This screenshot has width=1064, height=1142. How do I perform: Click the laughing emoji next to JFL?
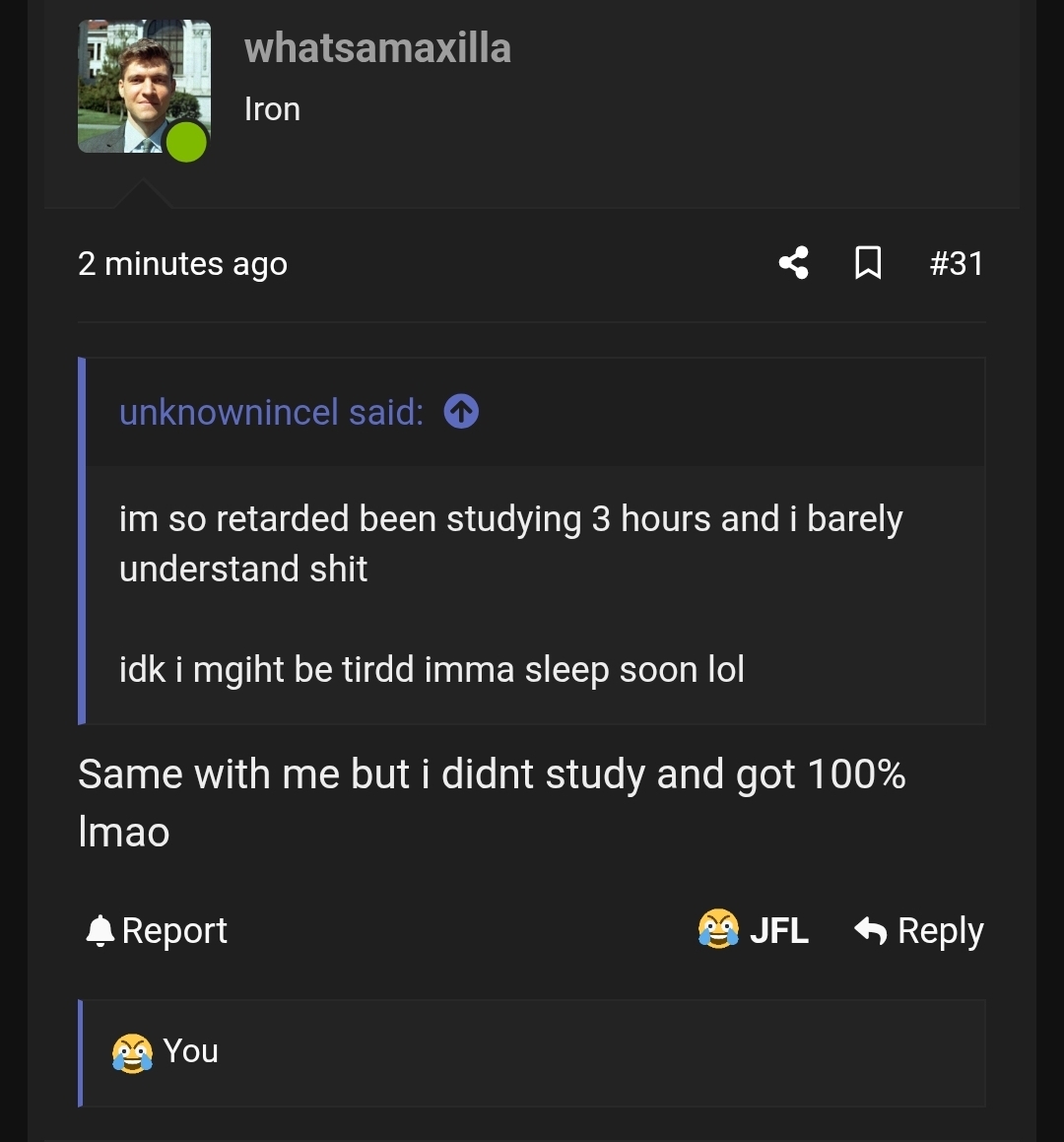(x=719, y=929)
